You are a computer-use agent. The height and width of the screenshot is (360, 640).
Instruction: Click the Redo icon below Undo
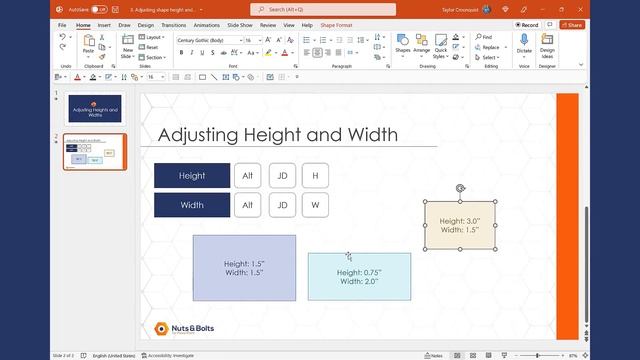click(62, 47)
